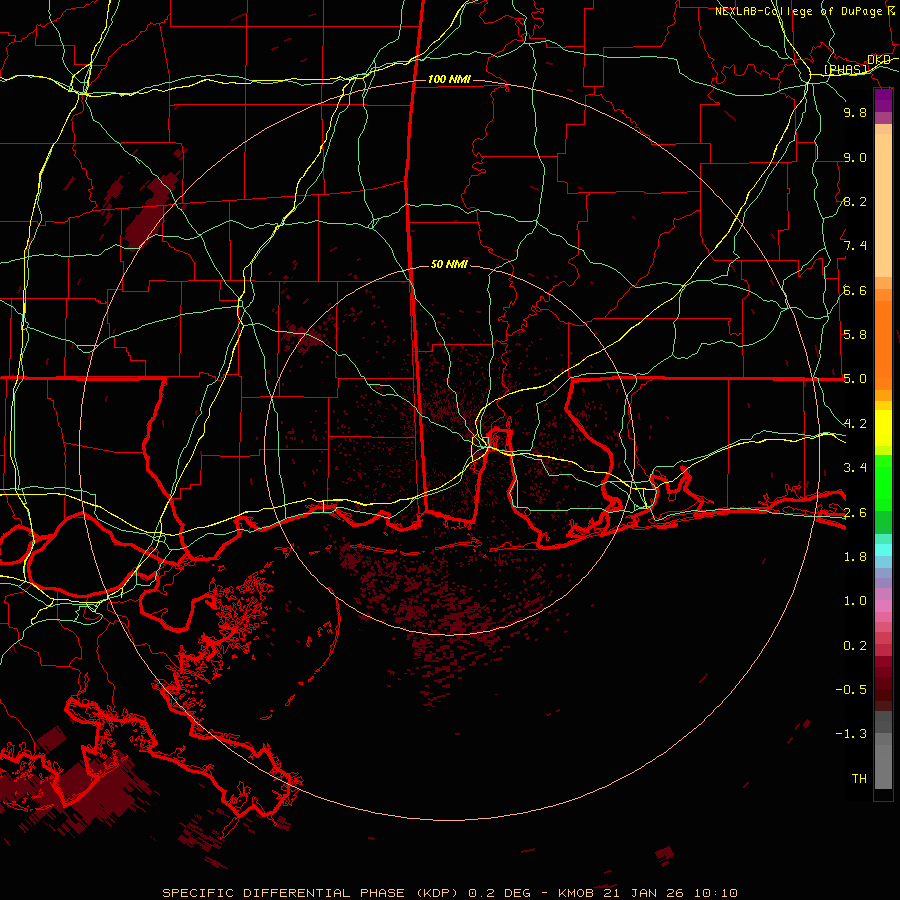This screenshot has height=900, width=900.
Task: Click the 0.2 DEG elevation text
Action: (499, 893)
